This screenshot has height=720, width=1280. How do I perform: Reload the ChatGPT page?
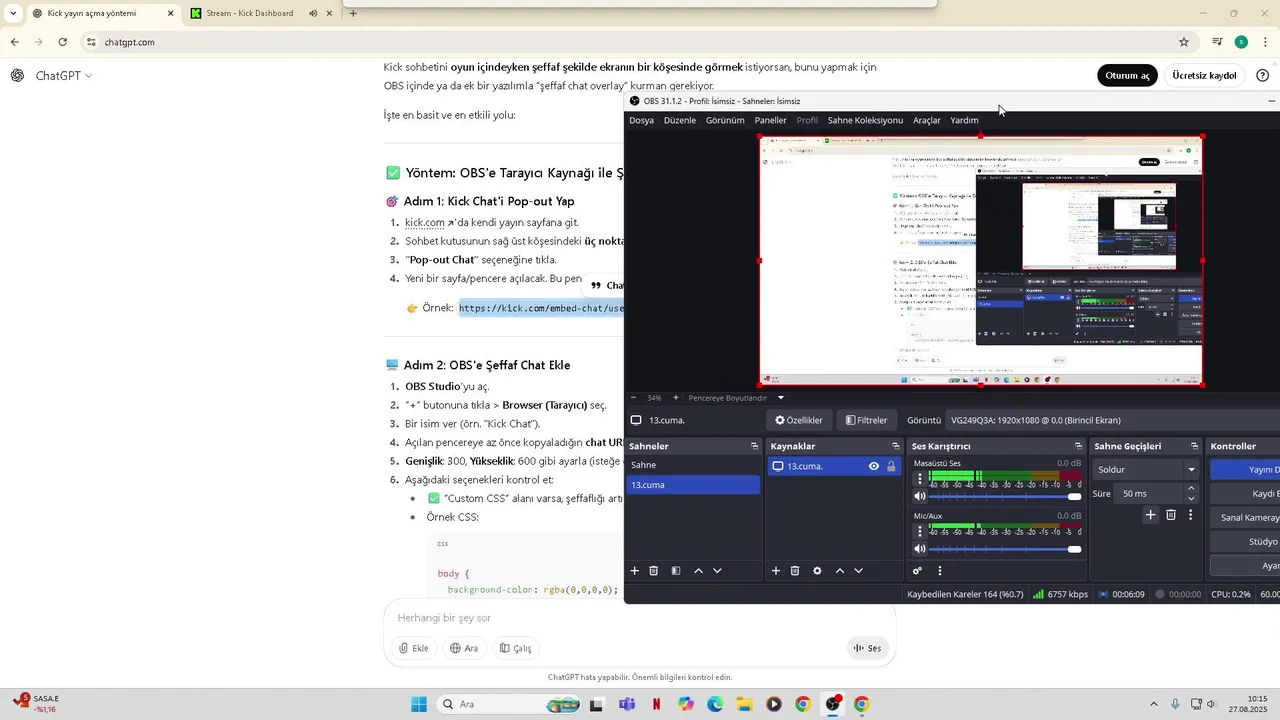pos(62,42)
